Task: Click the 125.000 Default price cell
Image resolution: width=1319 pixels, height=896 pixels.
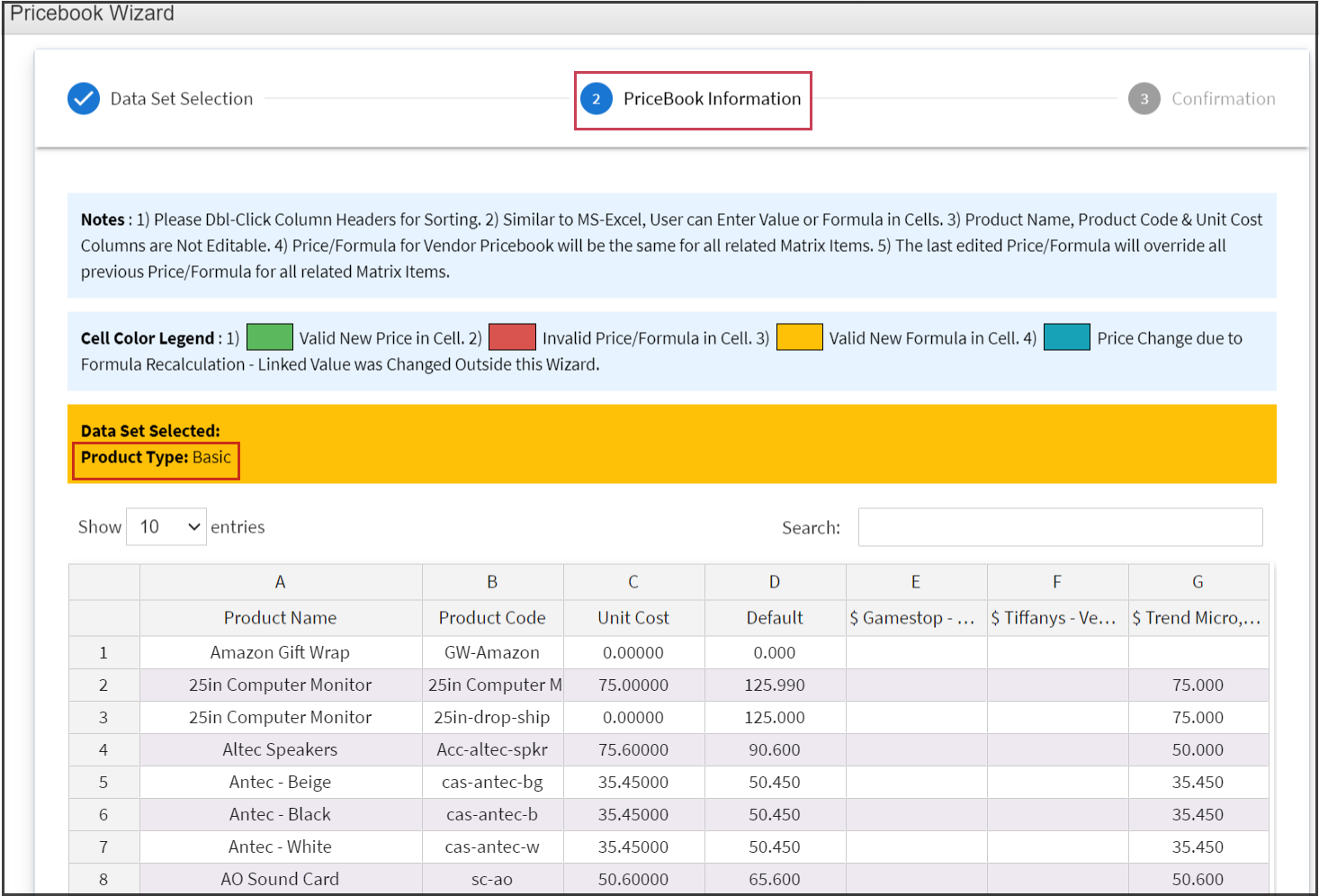Action: pyautogui.click(x=775, y=718)
